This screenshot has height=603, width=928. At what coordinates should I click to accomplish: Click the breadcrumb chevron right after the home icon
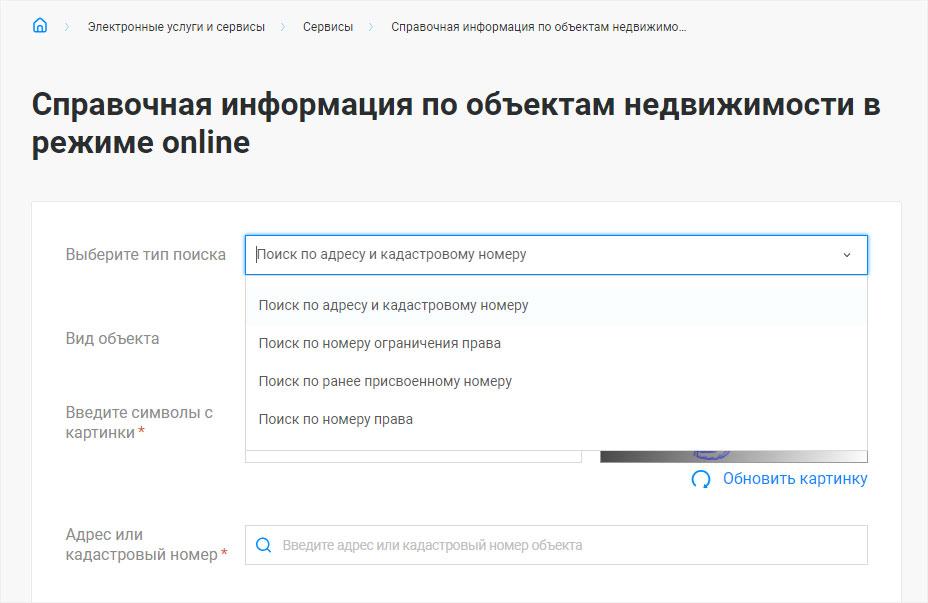(67, 27)
